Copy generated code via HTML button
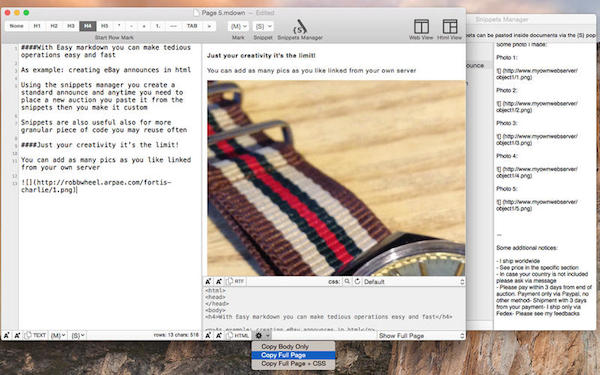 click(238, 336)
